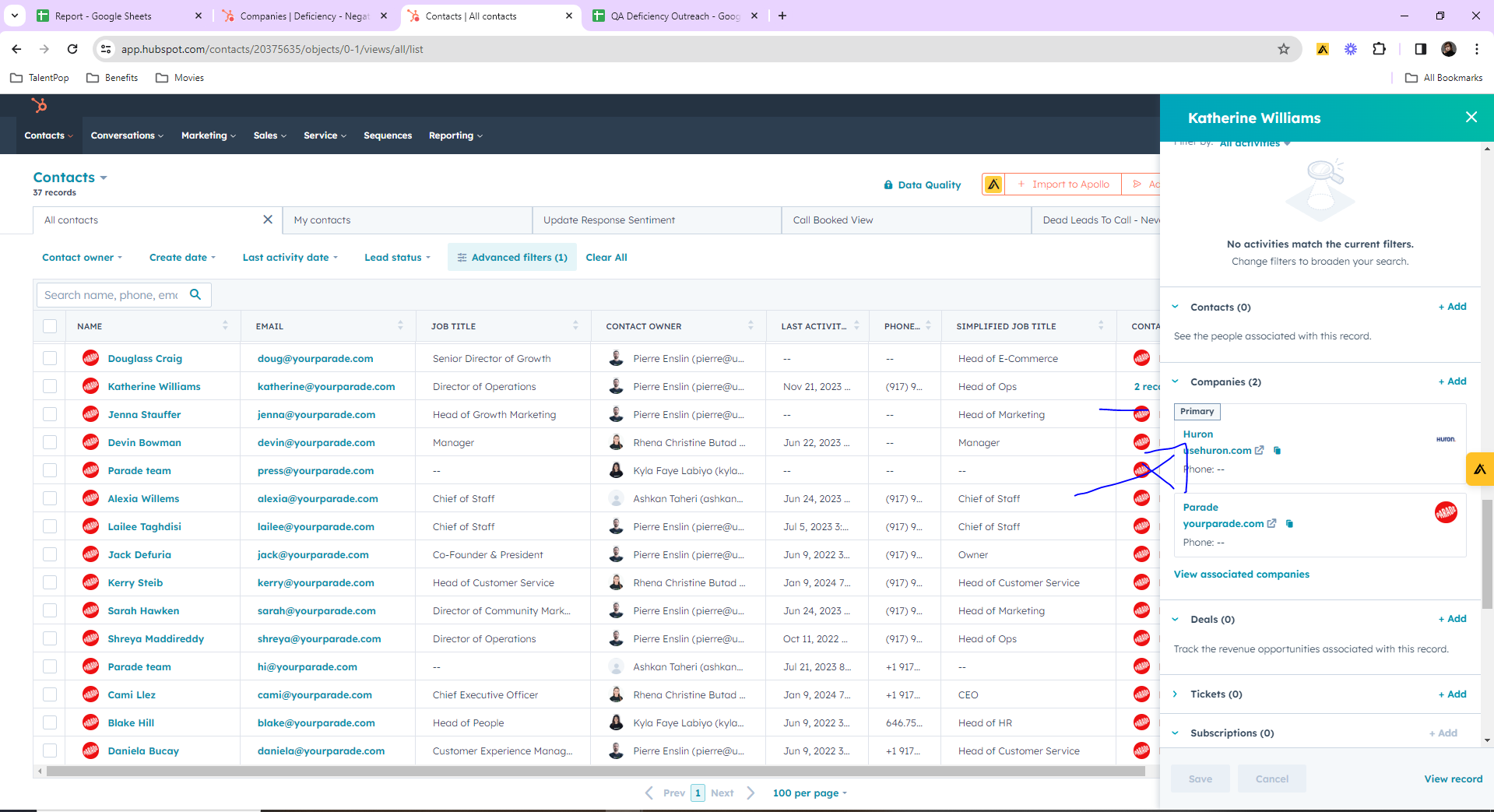Select all contacts with header checkbox
1494x812 pixels.
pos(50,326)
